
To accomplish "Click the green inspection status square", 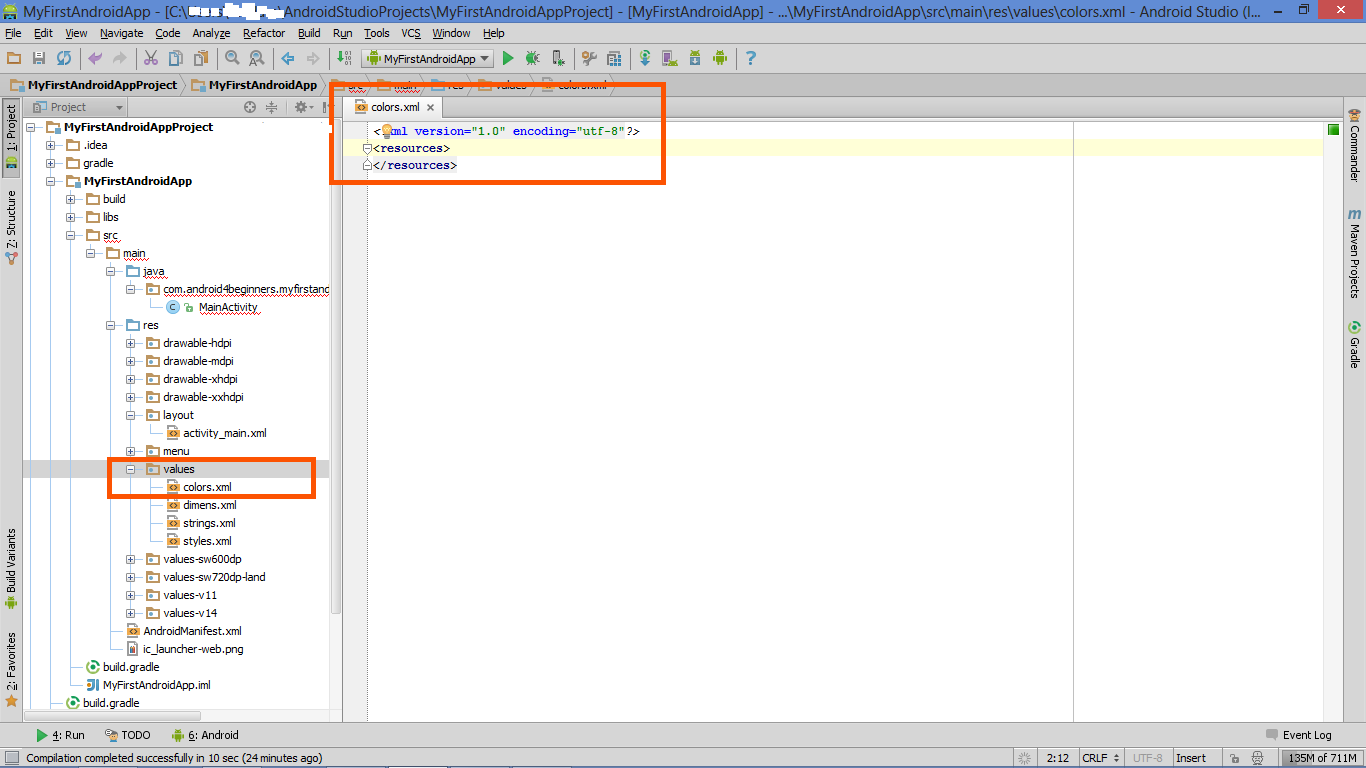I will pos(1333,129).
